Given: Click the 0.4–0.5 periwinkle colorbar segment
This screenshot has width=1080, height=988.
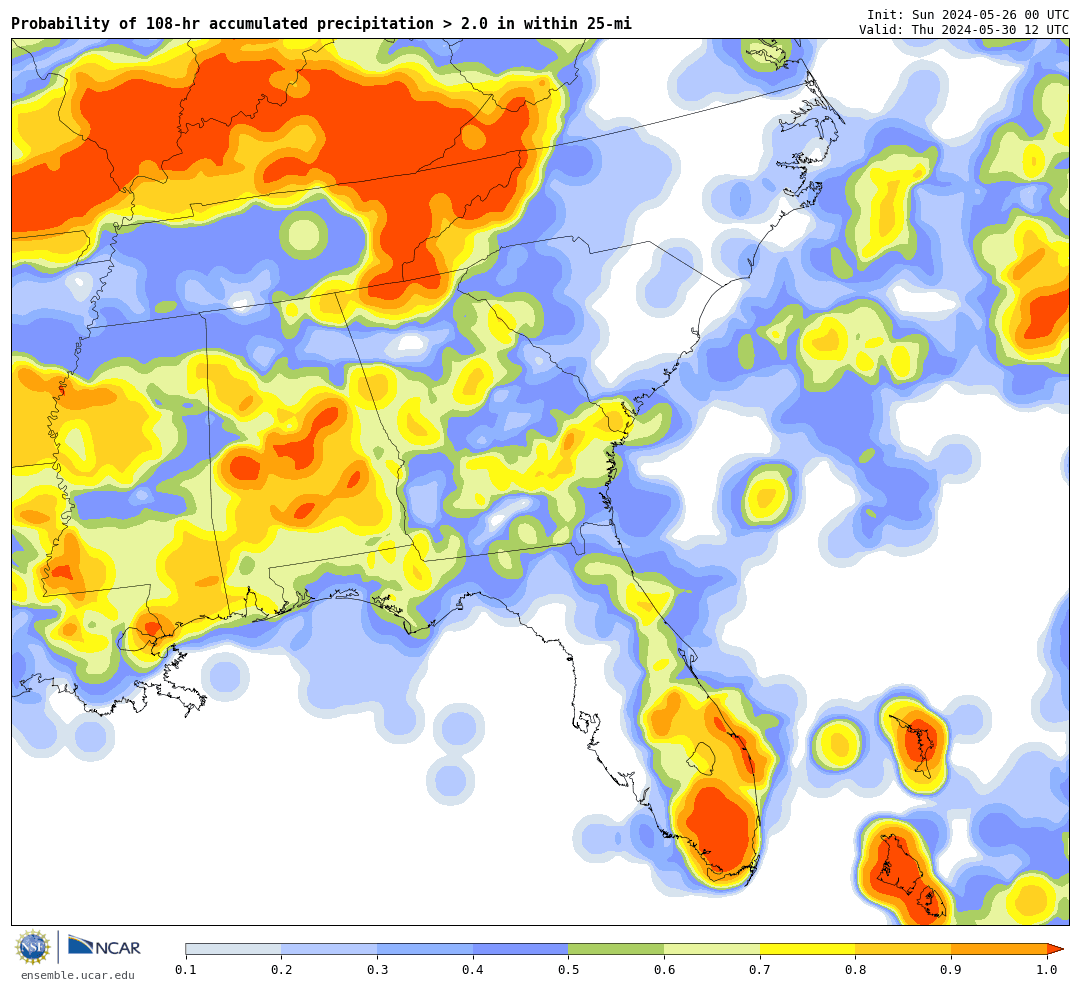Looking at the screenshot, I should [521, 949].
